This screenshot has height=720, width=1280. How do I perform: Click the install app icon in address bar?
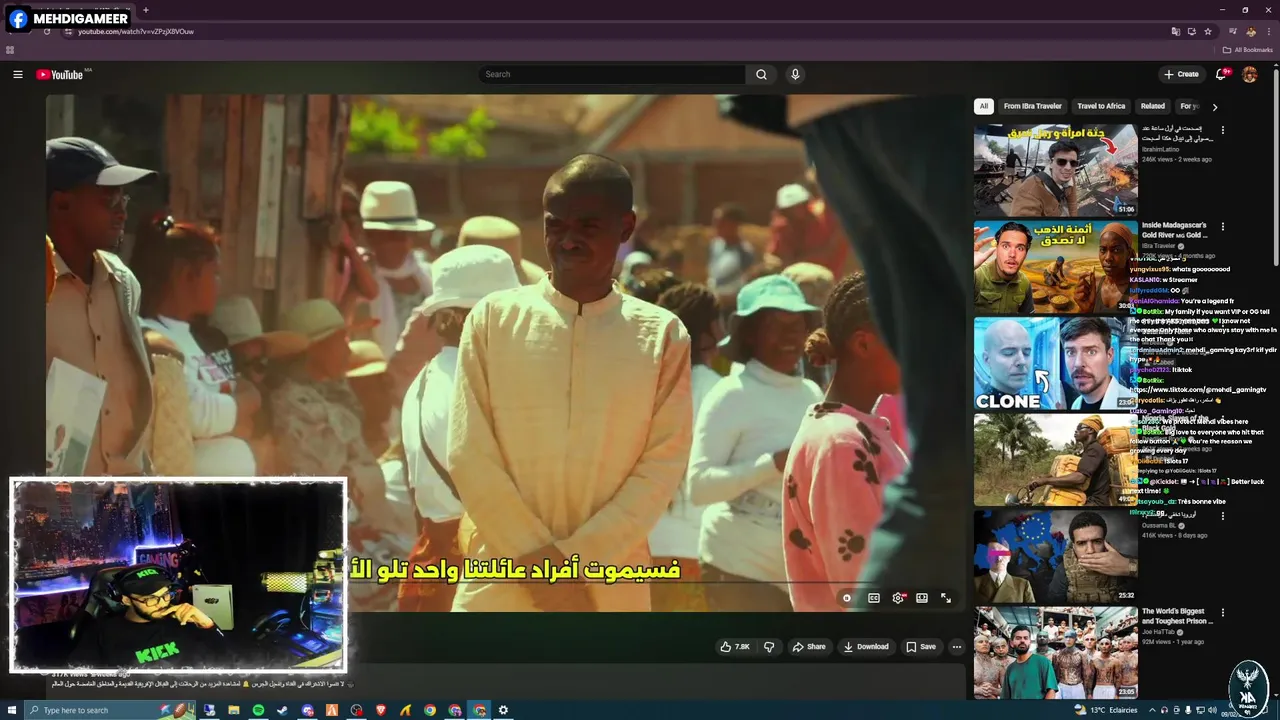pyautogui.click(x=1191, y=31)
